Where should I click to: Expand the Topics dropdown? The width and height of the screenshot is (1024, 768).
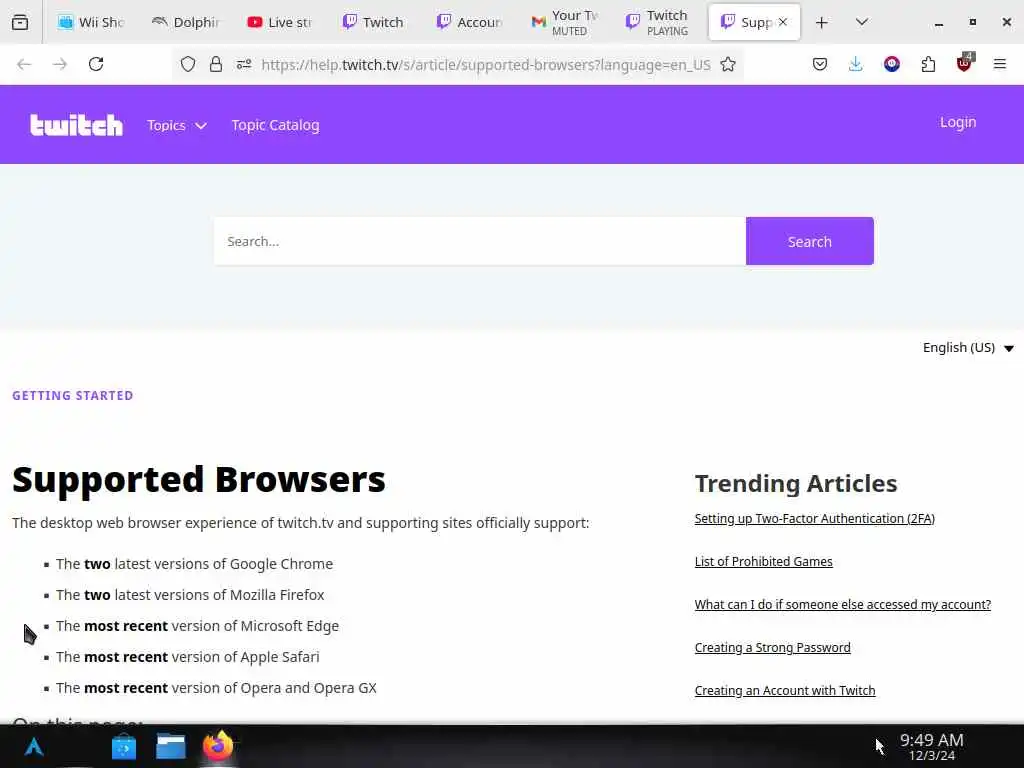pos(177,125)
